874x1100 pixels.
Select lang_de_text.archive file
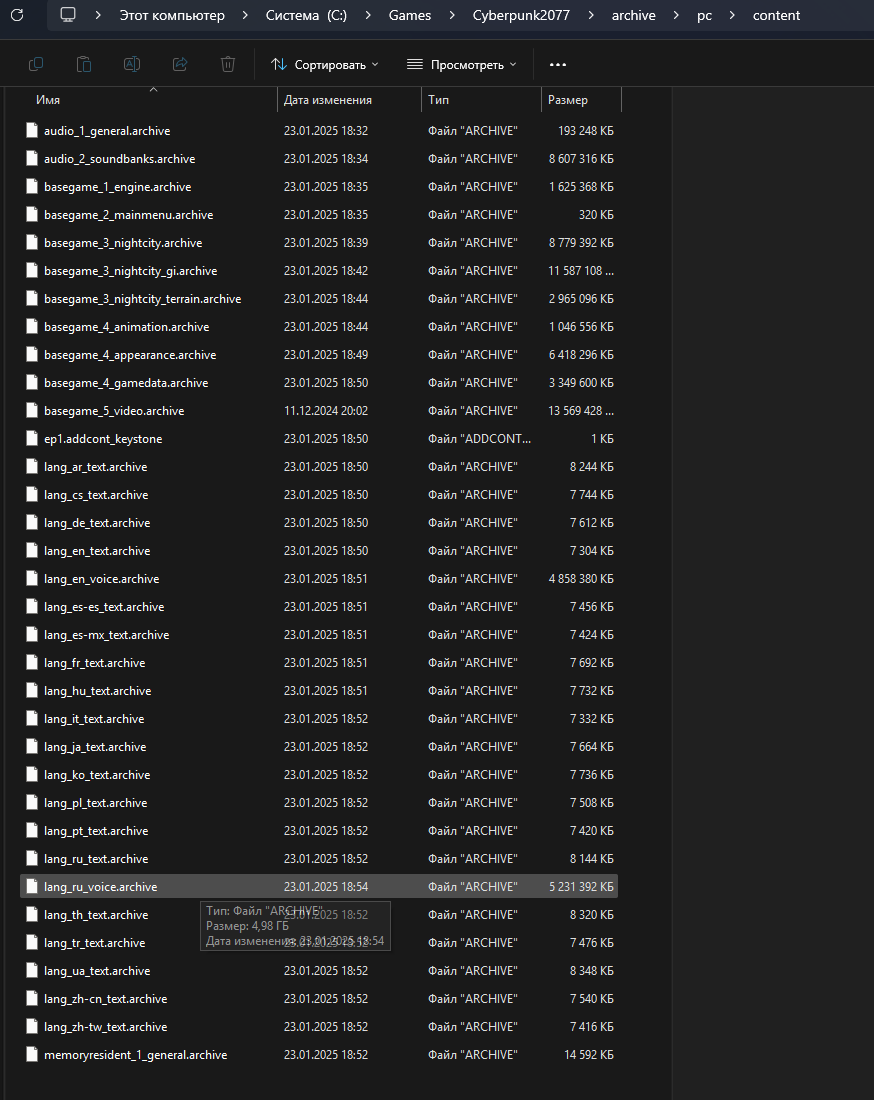click(319, 523)
